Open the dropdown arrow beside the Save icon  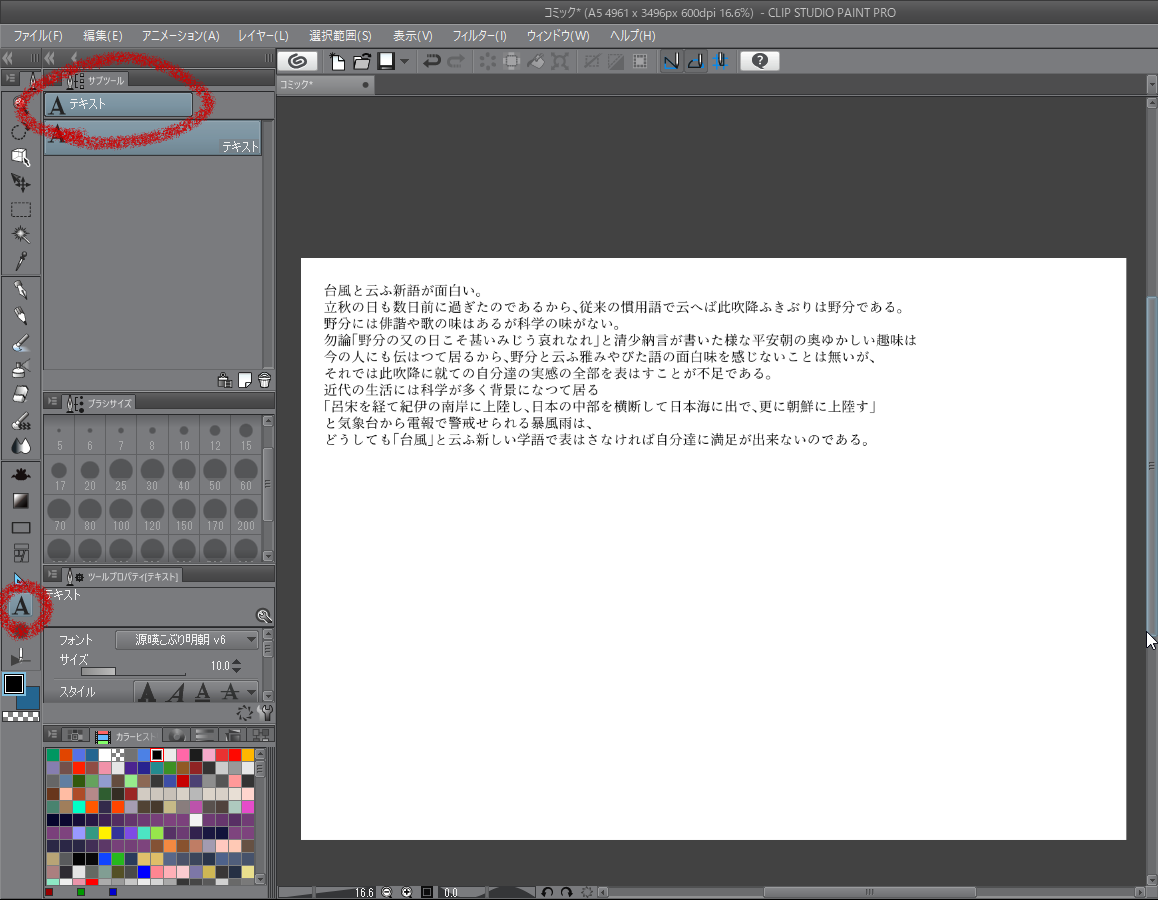click(x=404, y=61)
